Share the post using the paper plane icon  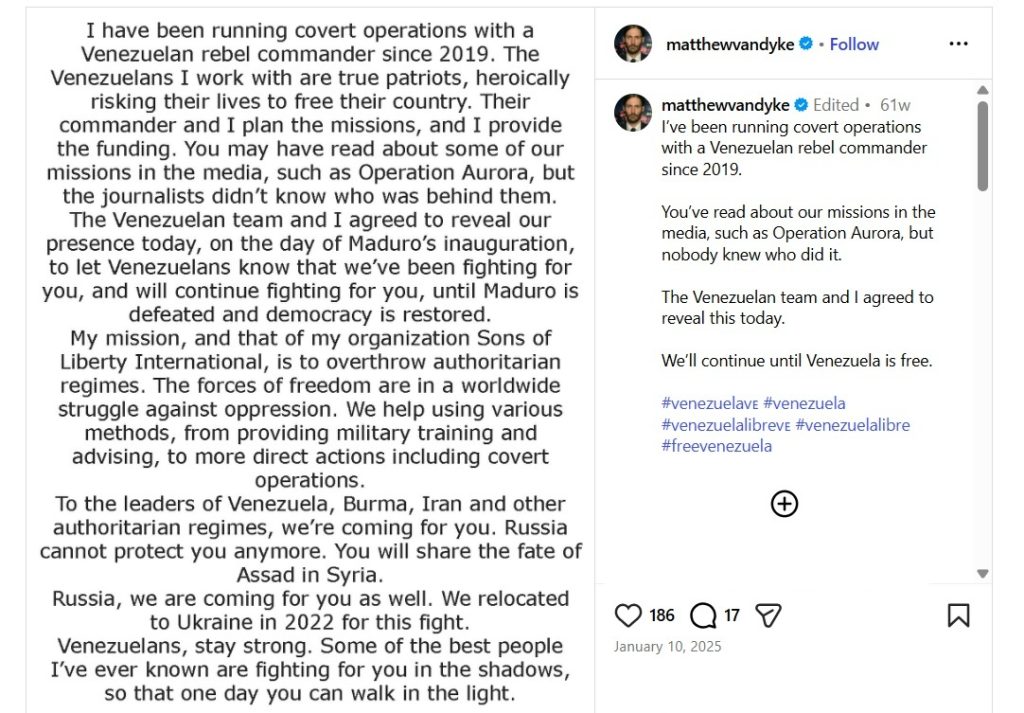pyautogui.click(x=768, y=615)
